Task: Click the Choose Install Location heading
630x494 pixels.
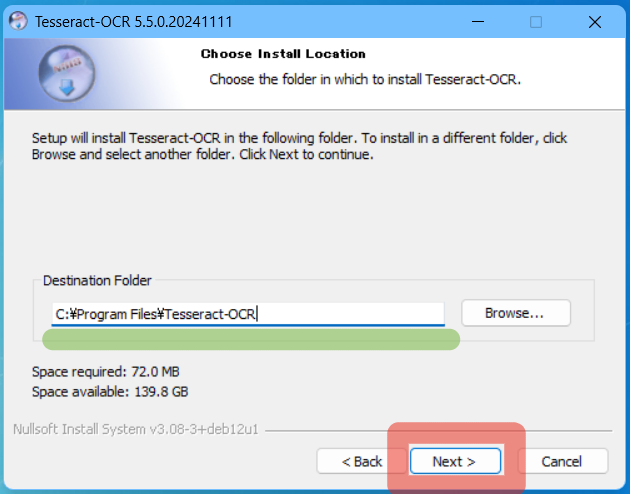Action: point(283,54)
